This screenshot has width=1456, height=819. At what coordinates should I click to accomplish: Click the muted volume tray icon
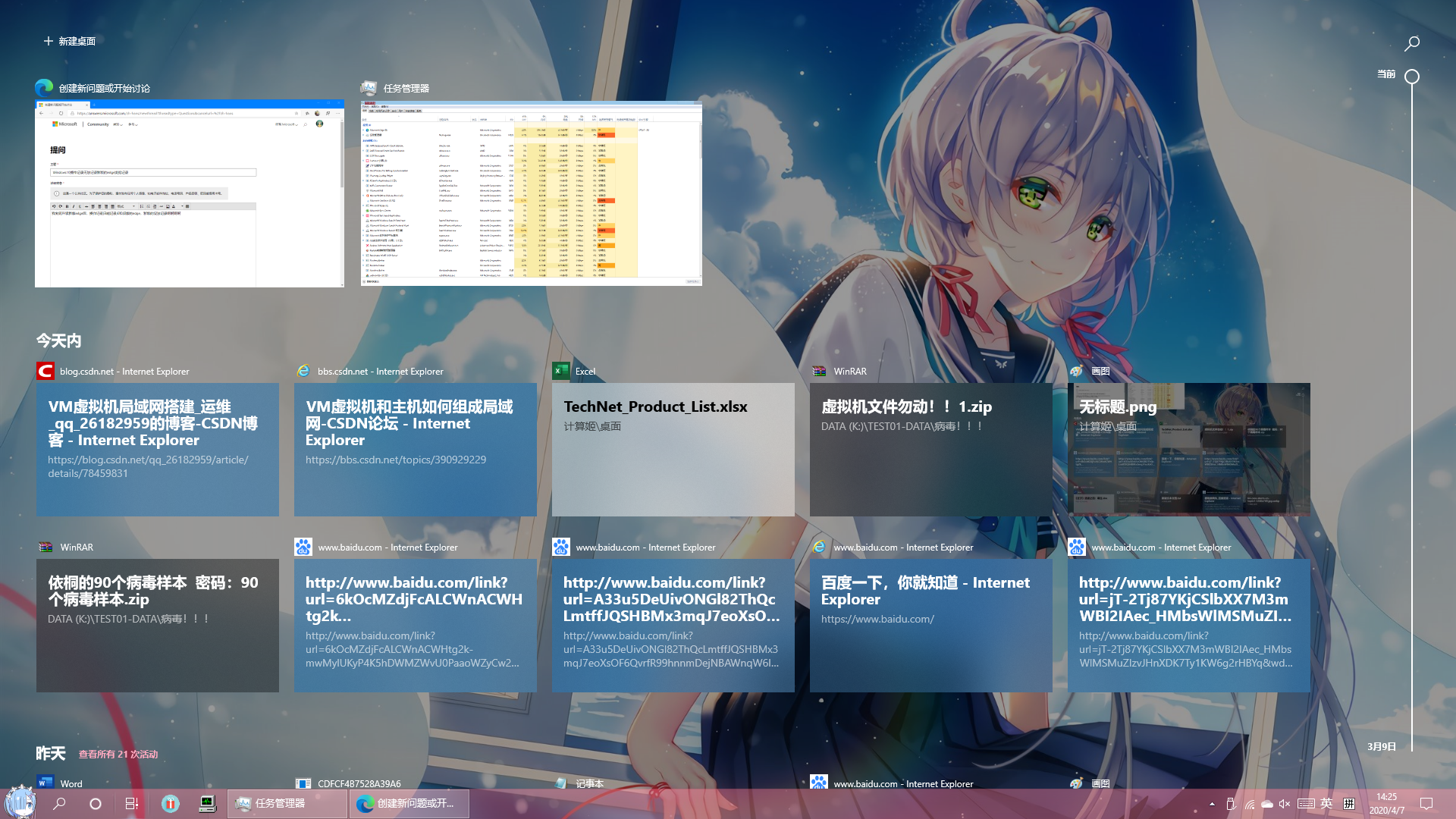(x=1285, y=804)
